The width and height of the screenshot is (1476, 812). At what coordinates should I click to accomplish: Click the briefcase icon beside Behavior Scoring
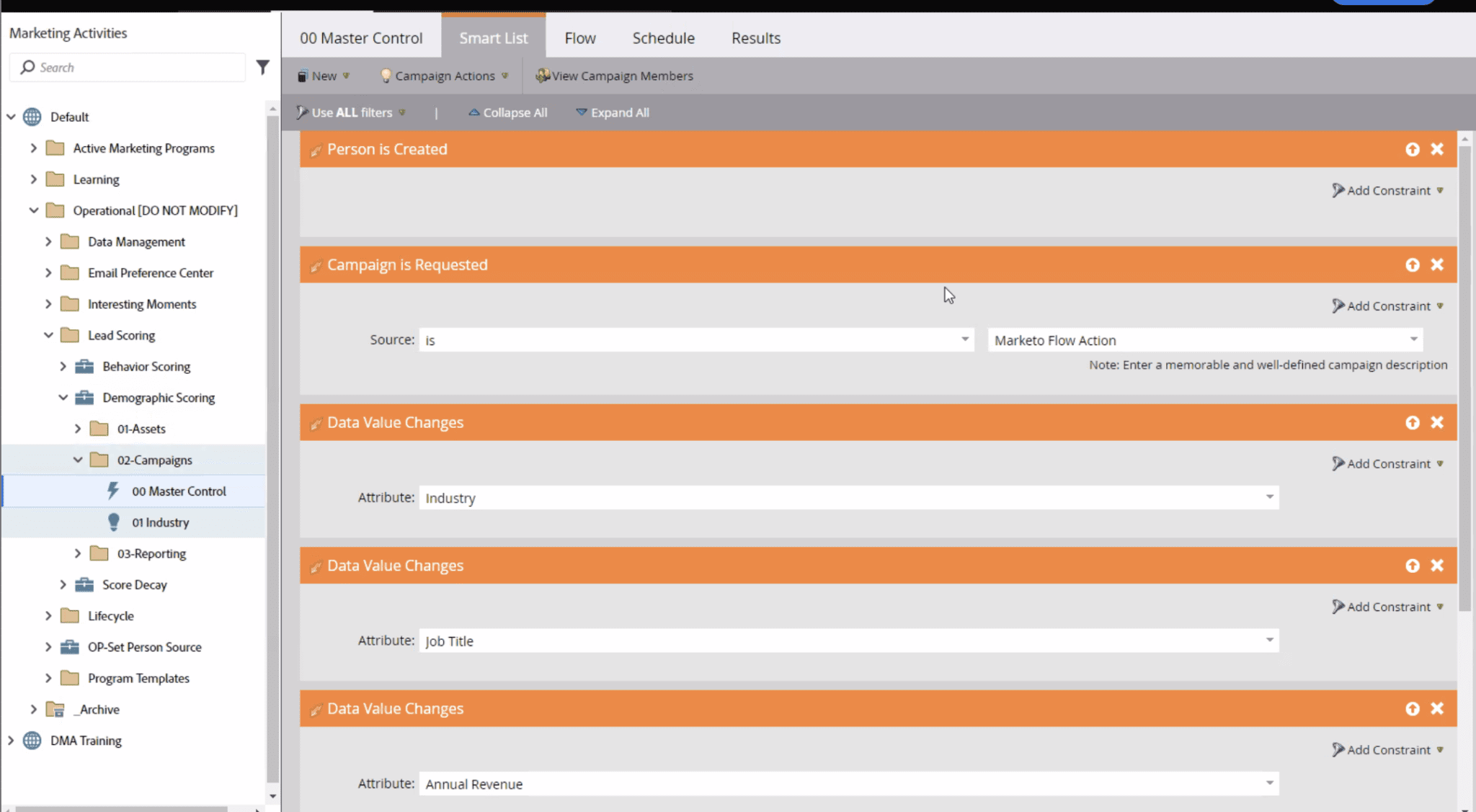[84, 366]
